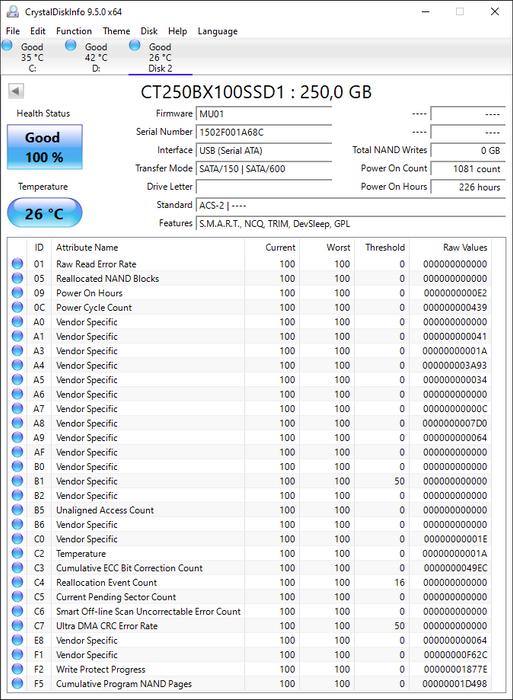Open the Theme menu
This screenshot has width=513, height=700.
(116, 31)
